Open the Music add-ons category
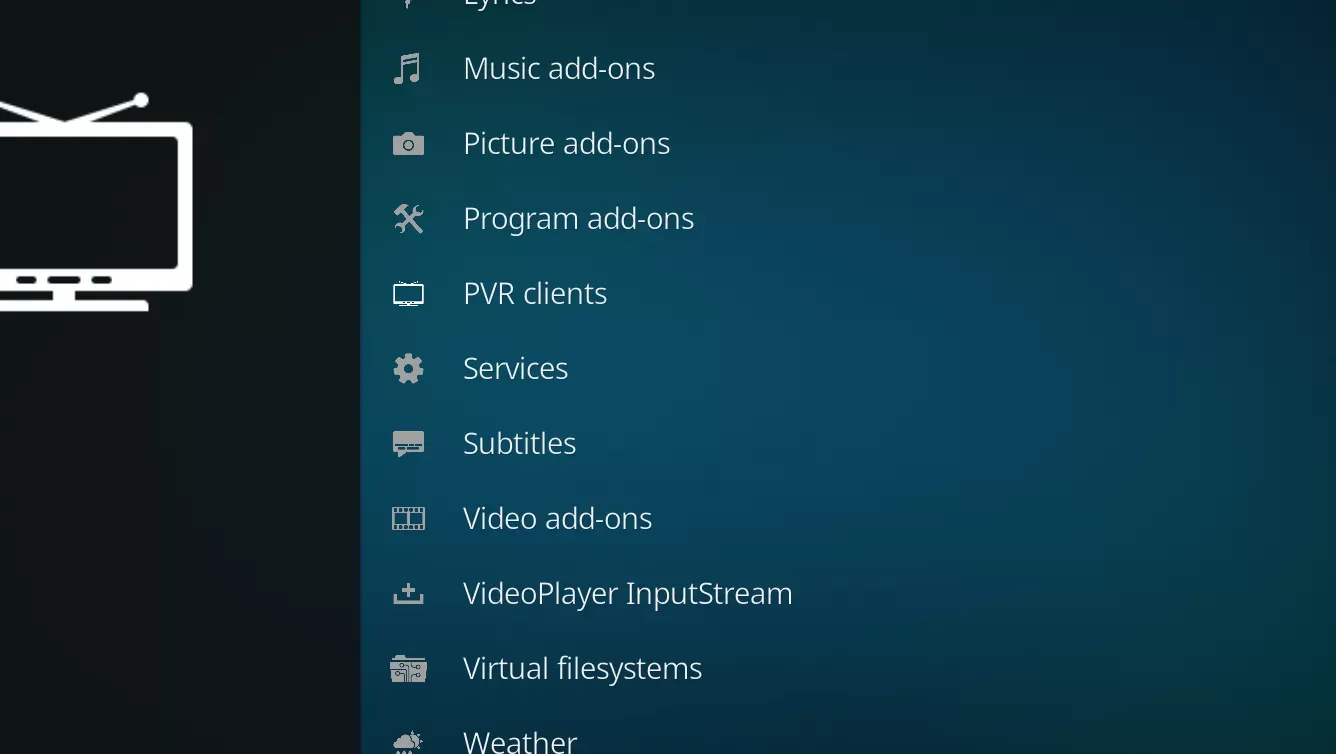Screen dimensions: 1336x754 click(x=559, y=68)
